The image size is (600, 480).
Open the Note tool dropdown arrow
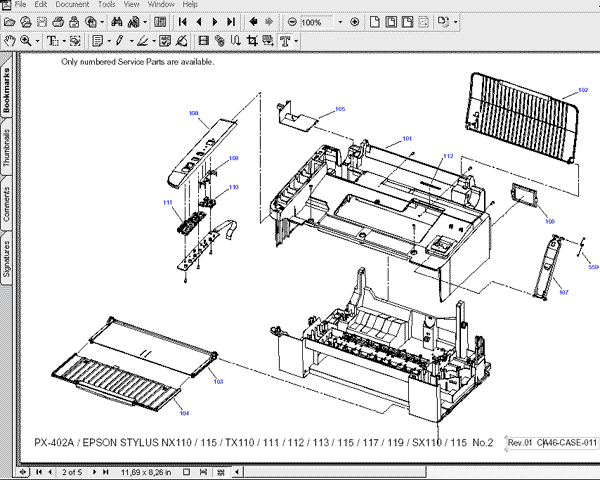[x=109, y=41]
